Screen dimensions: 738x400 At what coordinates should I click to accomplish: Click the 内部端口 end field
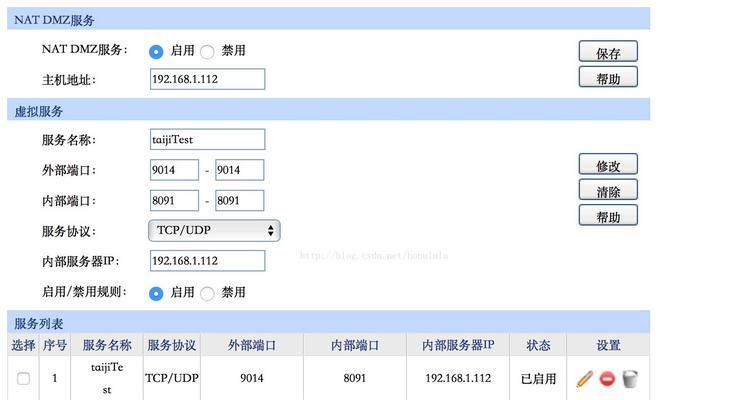[240, 200]
